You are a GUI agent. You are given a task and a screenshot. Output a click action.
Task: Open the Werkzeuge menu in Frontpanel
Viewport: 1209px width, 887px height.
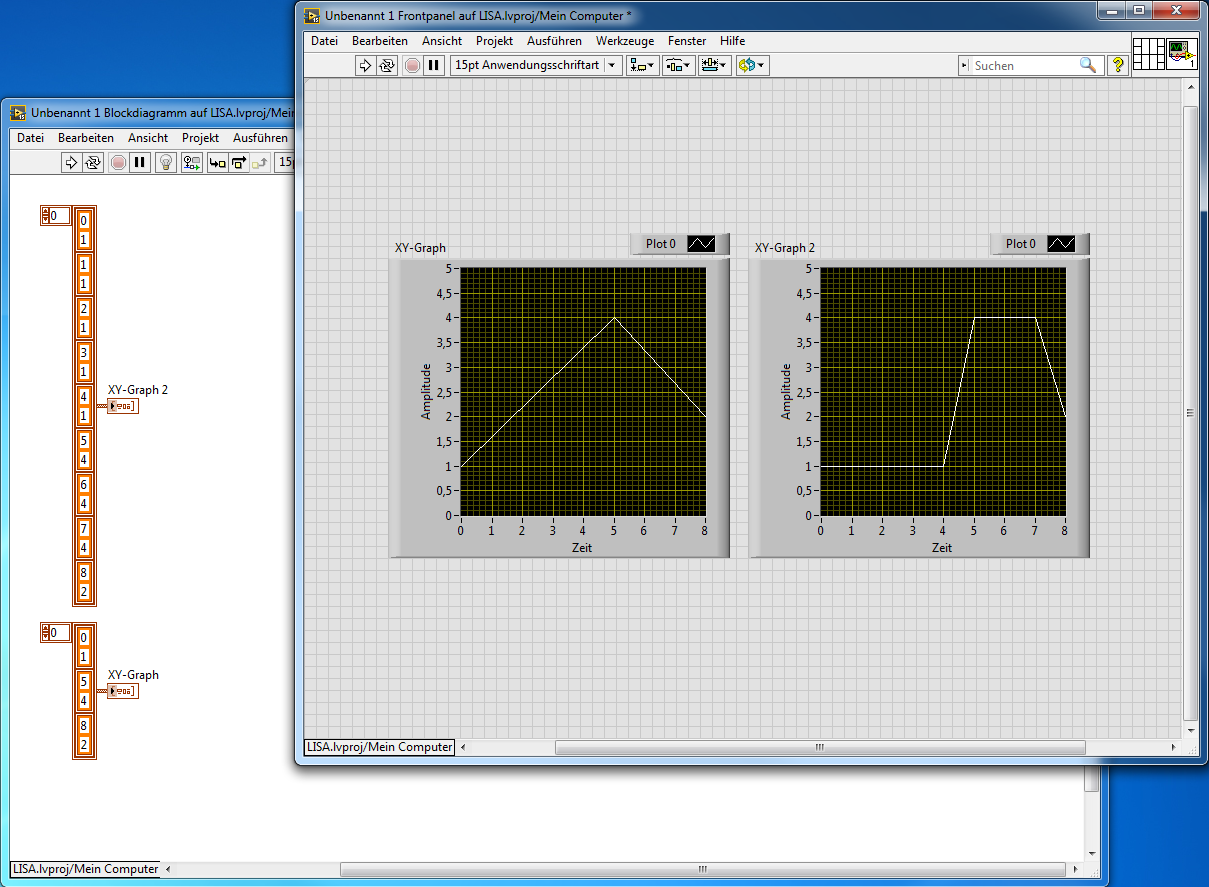pyautogui.click(x=624, y=41)
